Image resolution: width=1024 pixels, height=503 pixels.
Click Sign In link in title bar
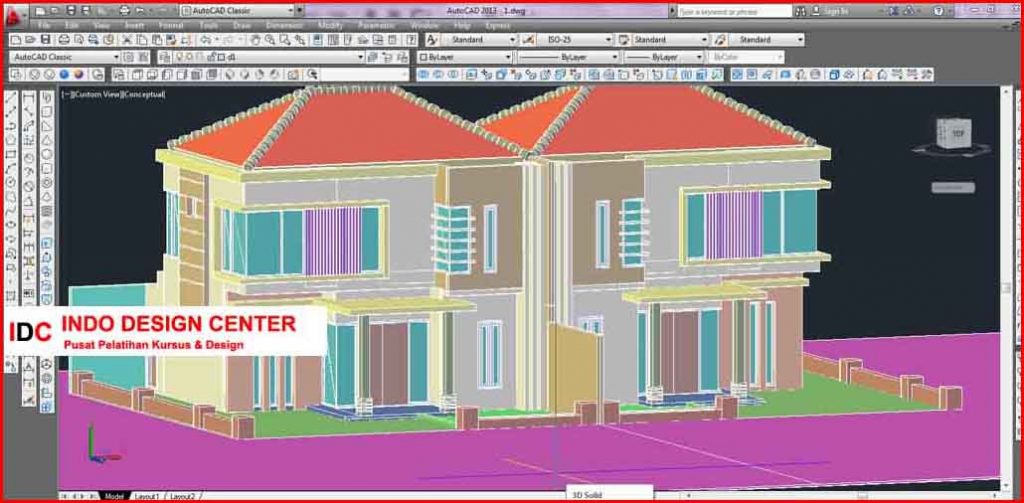click(x=837, y=11)
